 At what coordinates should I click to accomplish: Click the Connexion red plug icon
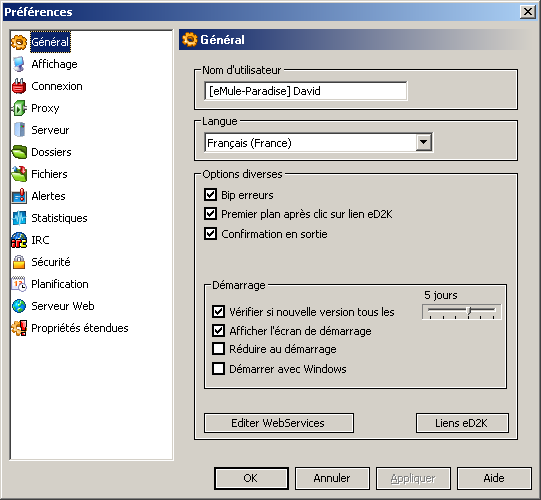[x=19, y=86]
